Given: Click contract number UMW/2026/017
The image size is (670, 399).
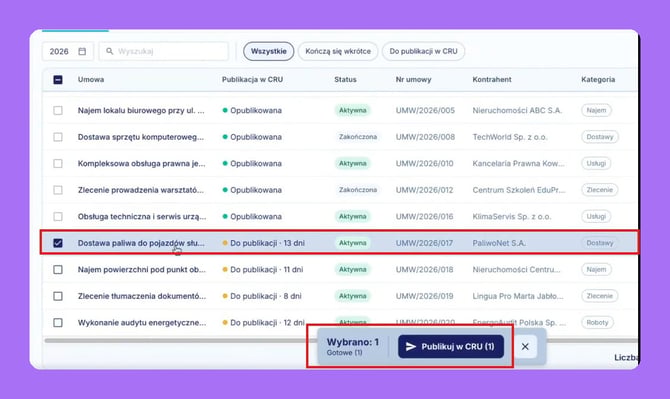Looking at the screenshot, I should tap(424, 243).
